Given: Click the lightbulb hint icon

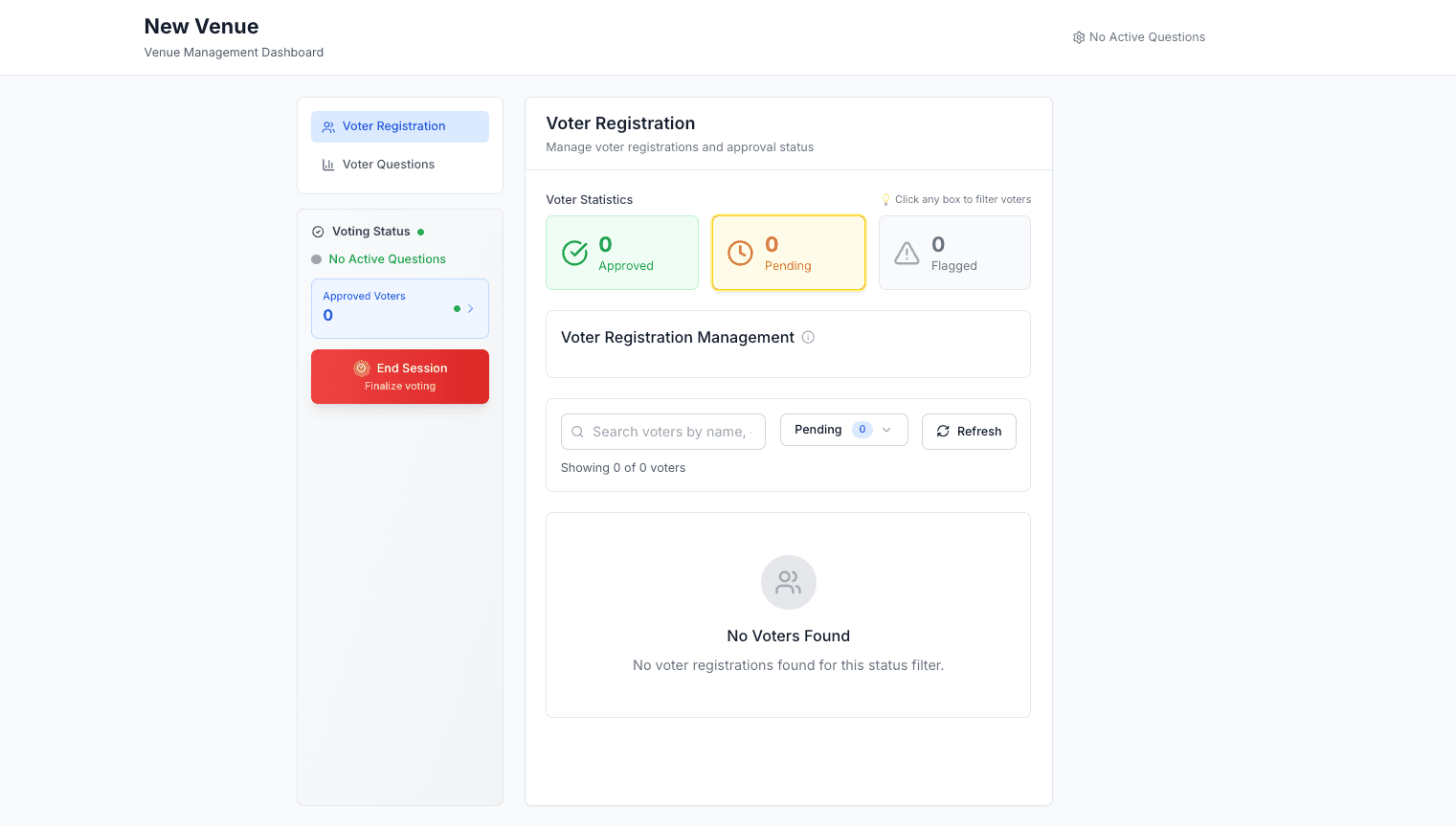Looking at the screenshot, I should point(885,200).
